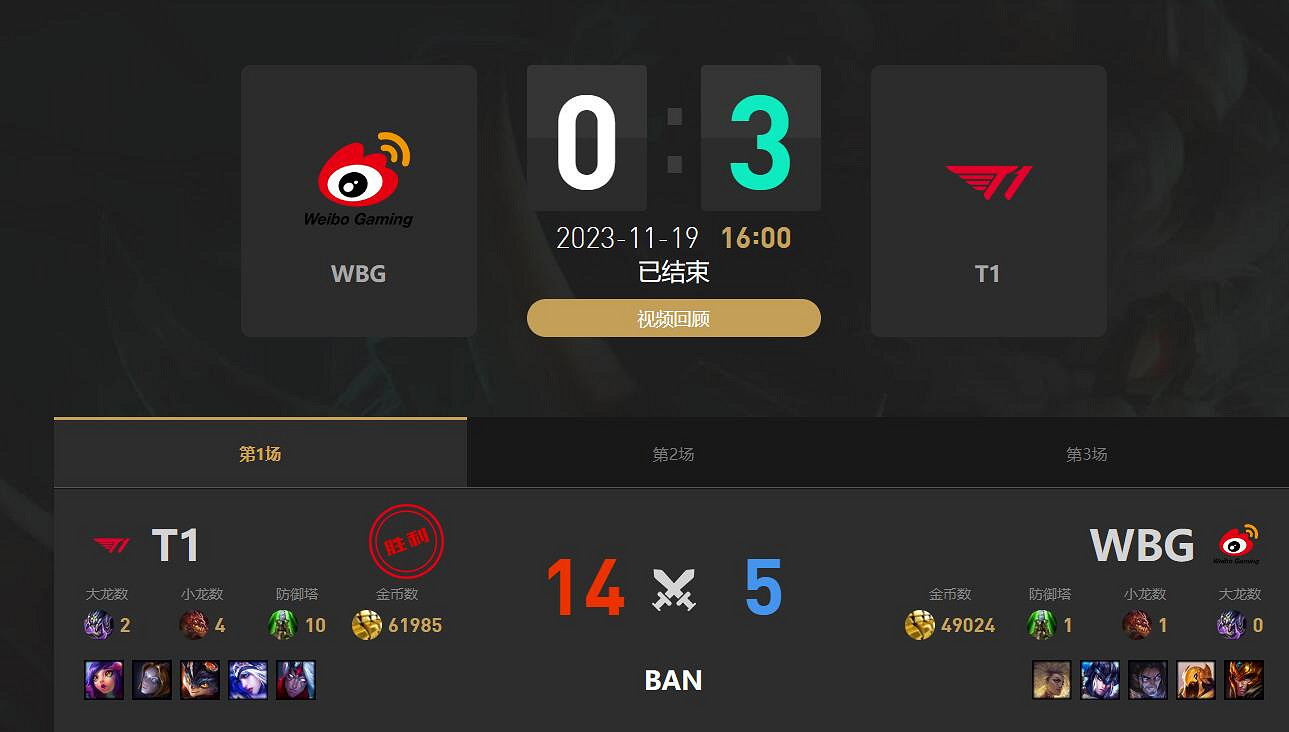Click the red victory stamp beside T1
The width and height of the screenshot is (1289, 732).
[406, 541]
